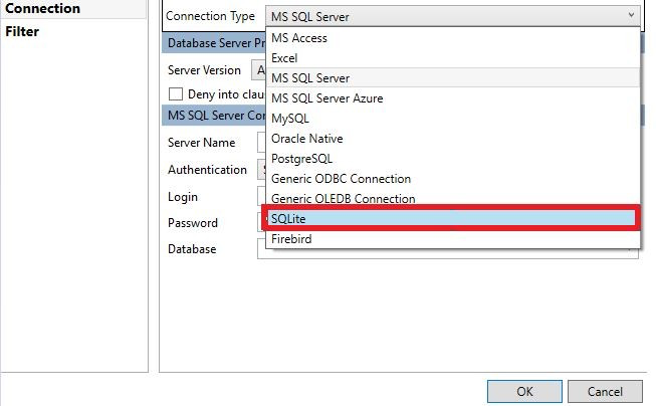Choose Generic OLEDB Connection
The width and height of the screenshot is (656, 406).
453,198
